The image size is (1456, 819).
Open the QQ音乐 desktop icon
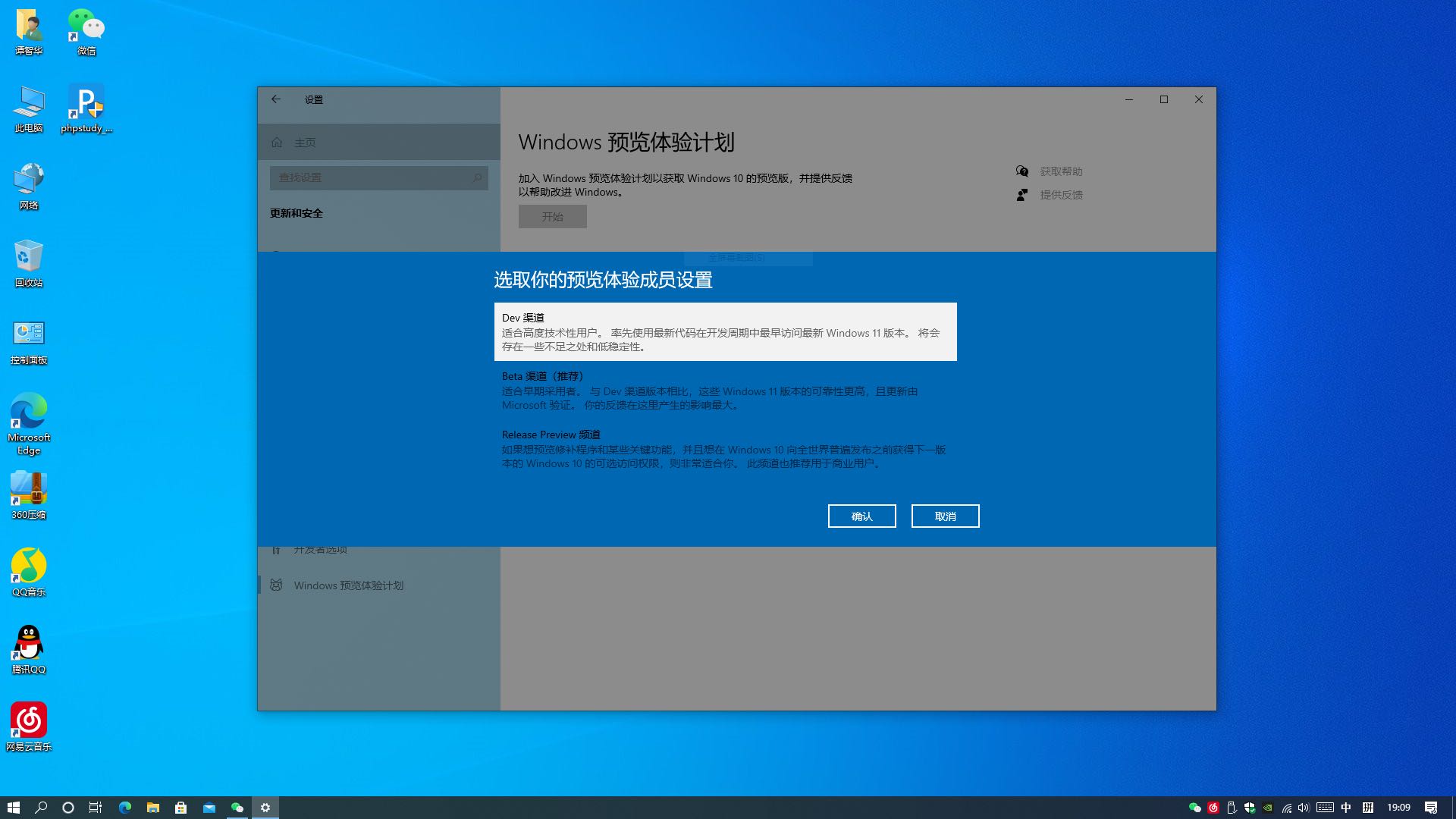coord(29,572)
